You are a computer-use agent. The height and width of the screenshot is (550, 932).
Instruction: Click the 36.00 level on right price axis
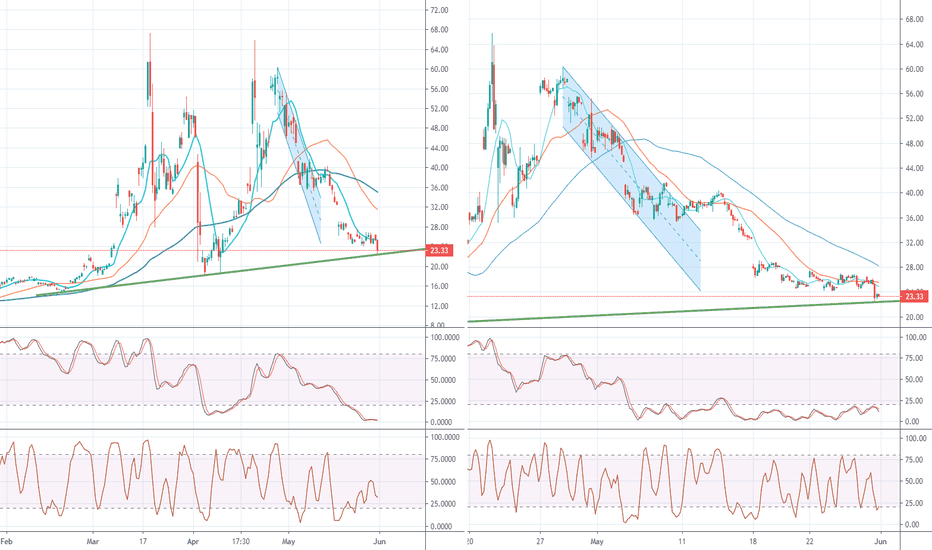(914, 218)
